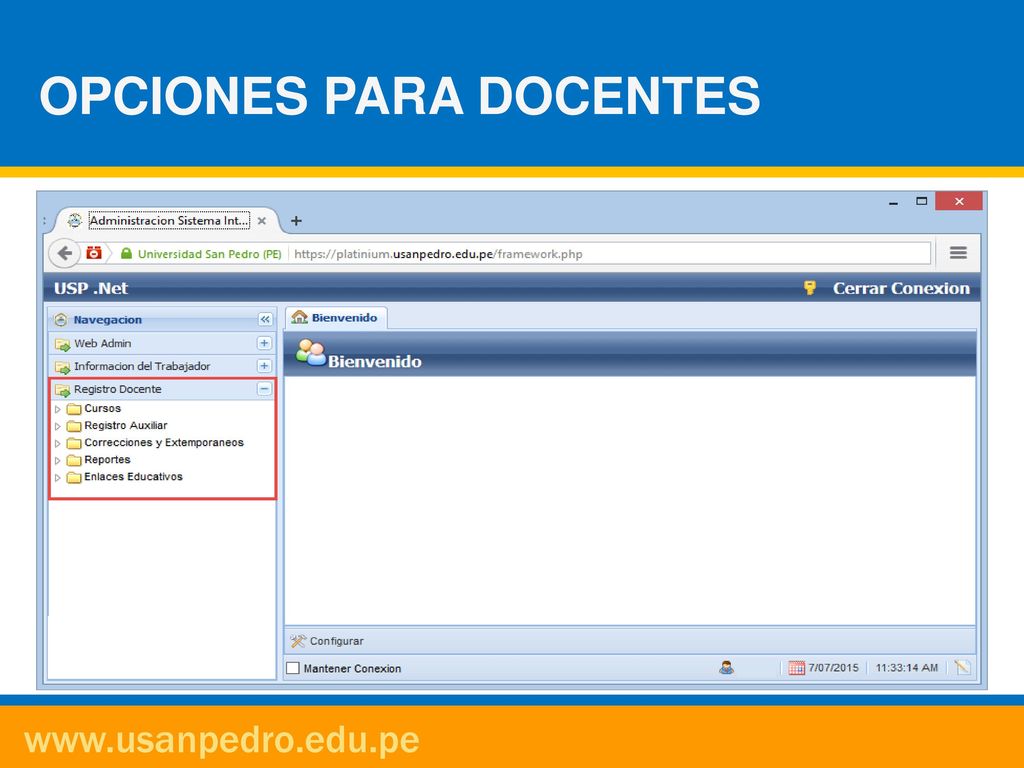Click the users icon beside Bienvenido heading
The width and height of the screenshot is (1024, 768).
(310, 353)
